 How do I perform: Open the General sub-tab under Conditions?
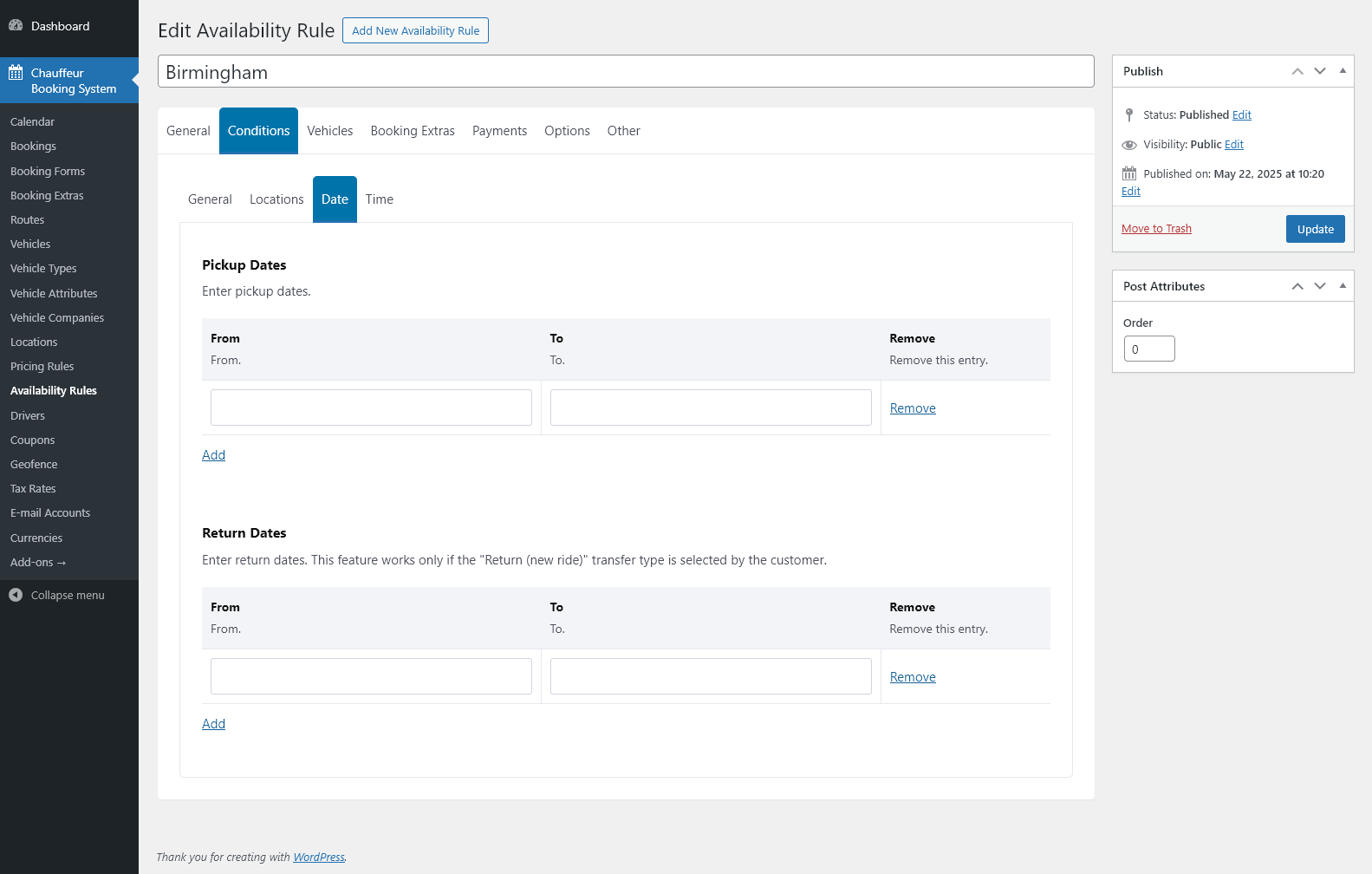(210, 199)
